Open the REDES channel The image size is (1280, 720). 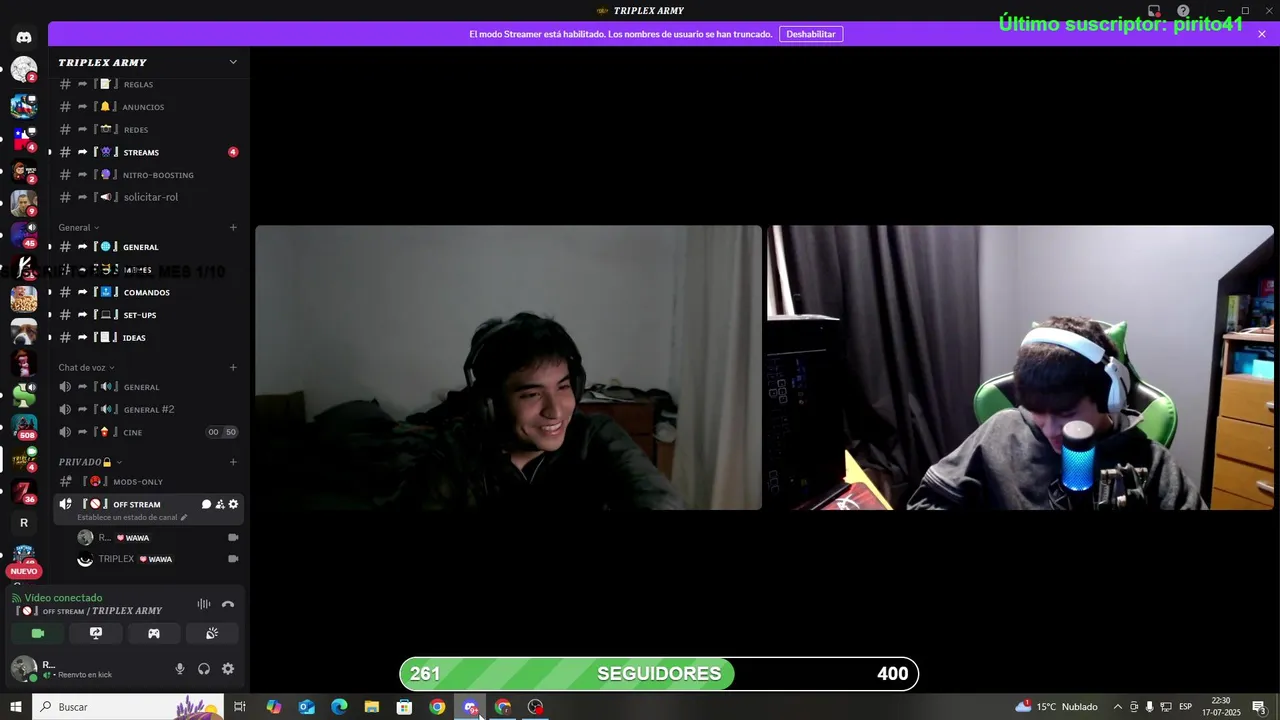(x=148, y=130)
